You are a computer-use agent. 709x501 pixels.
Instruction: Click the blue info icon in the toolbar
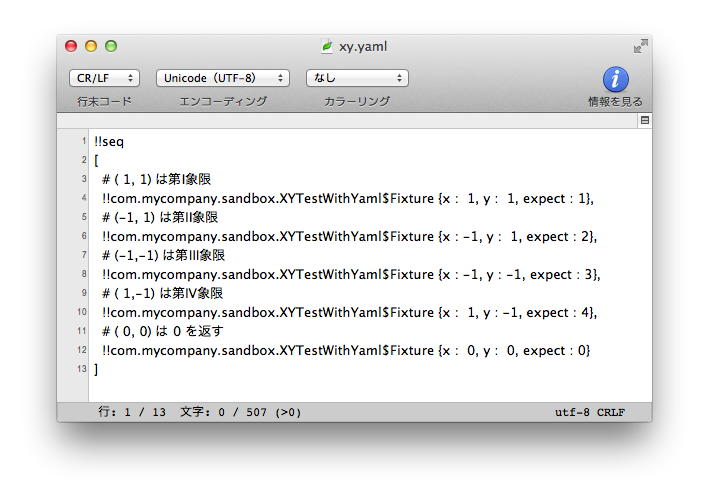615,79
